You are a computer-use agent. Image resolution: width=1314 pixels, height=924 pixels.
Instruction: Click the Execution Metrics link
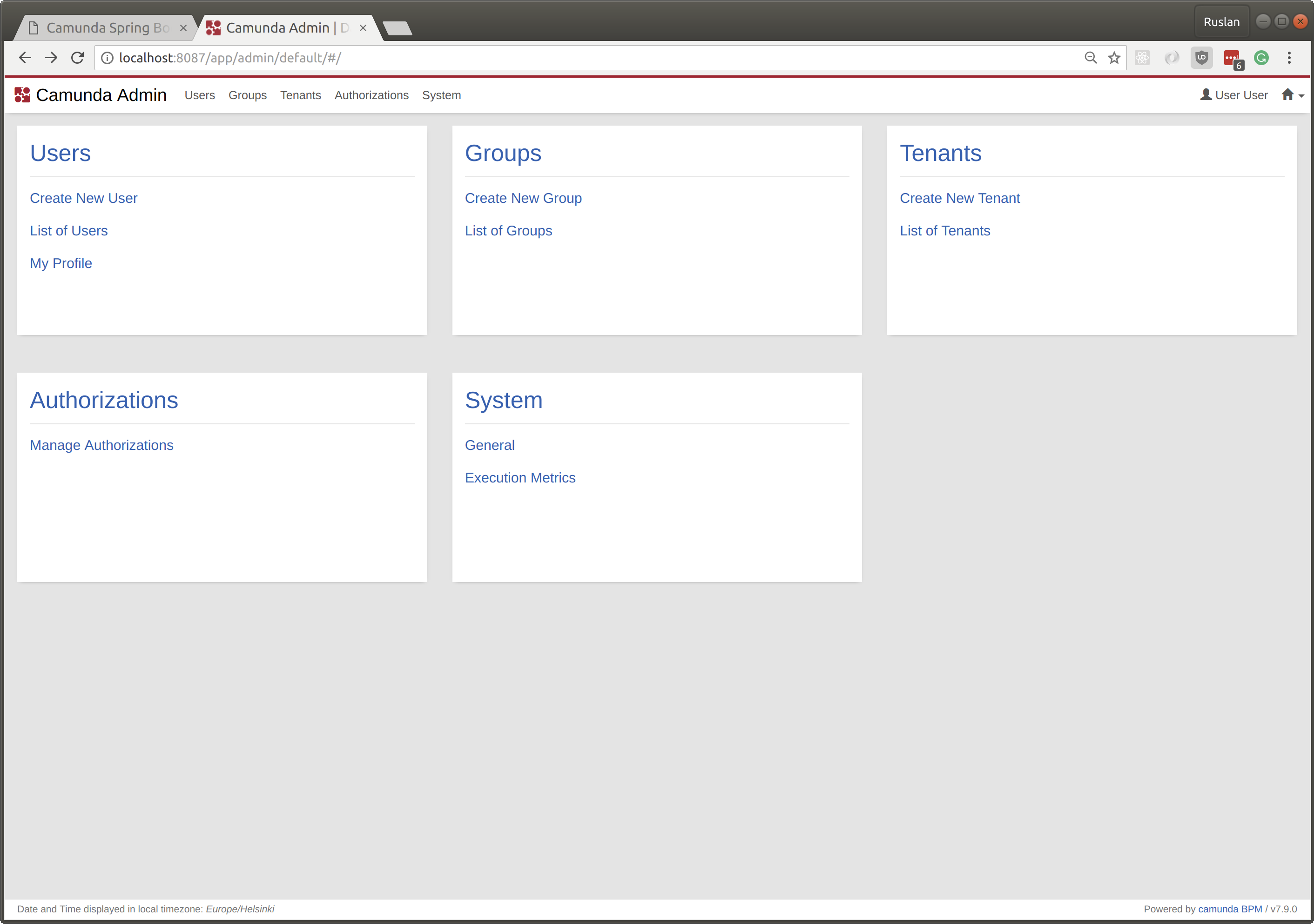pyautogui.click(x=519, y=478)
